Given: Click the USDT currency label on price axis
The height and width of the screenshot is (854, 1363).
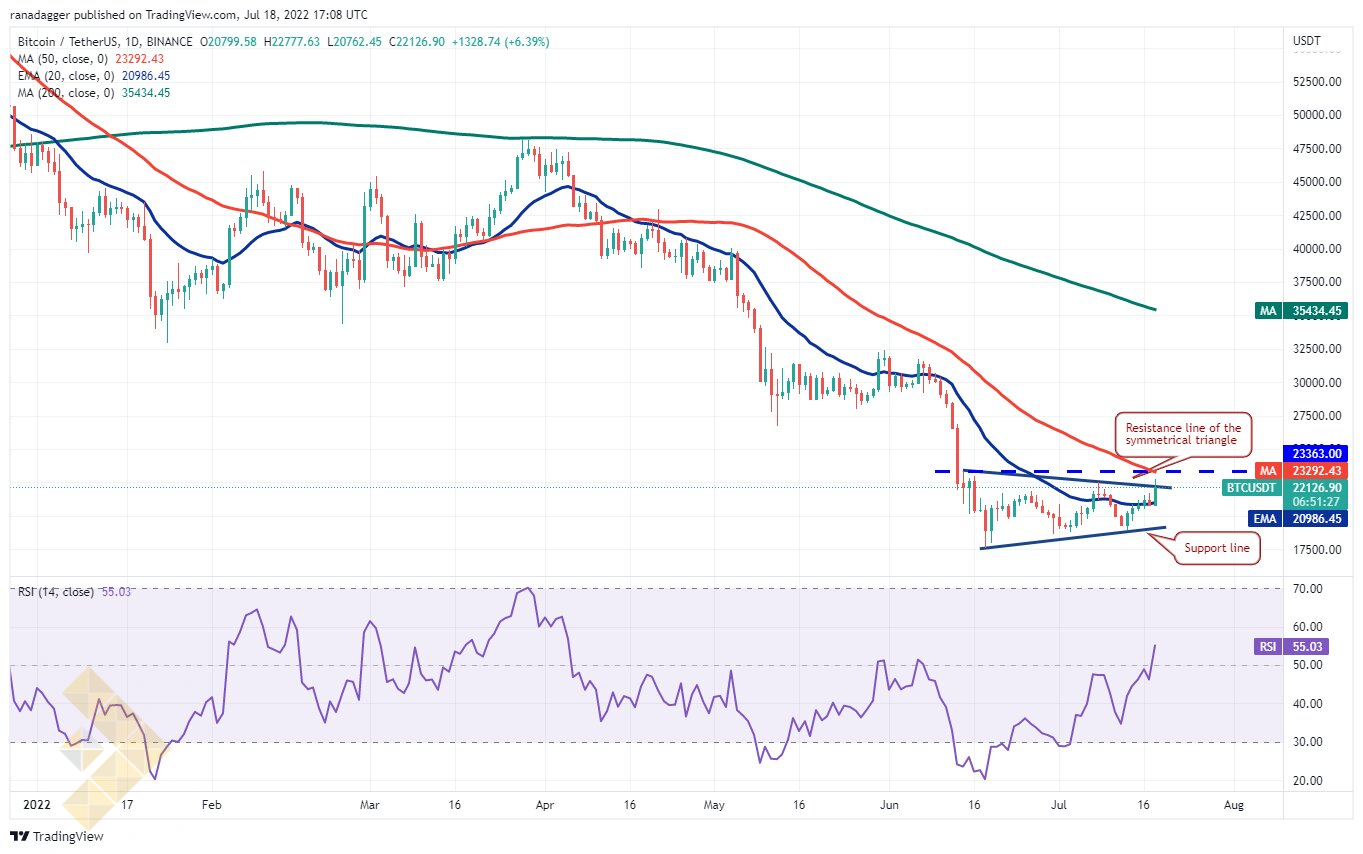Looking at the screenshot, I should point(1307,41).
